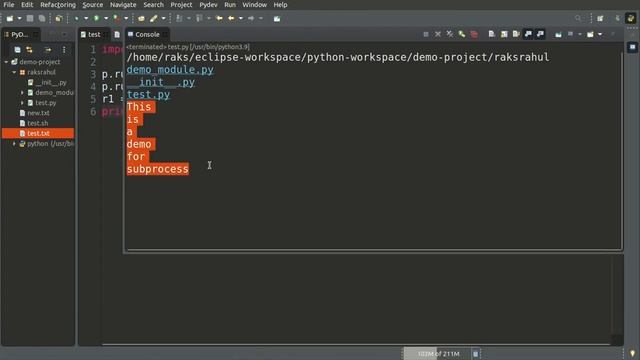Click the Last Edit Location arrow icon
Image resolution: width=640 pixels, height=360 pixels.
(x=219, y=18)
